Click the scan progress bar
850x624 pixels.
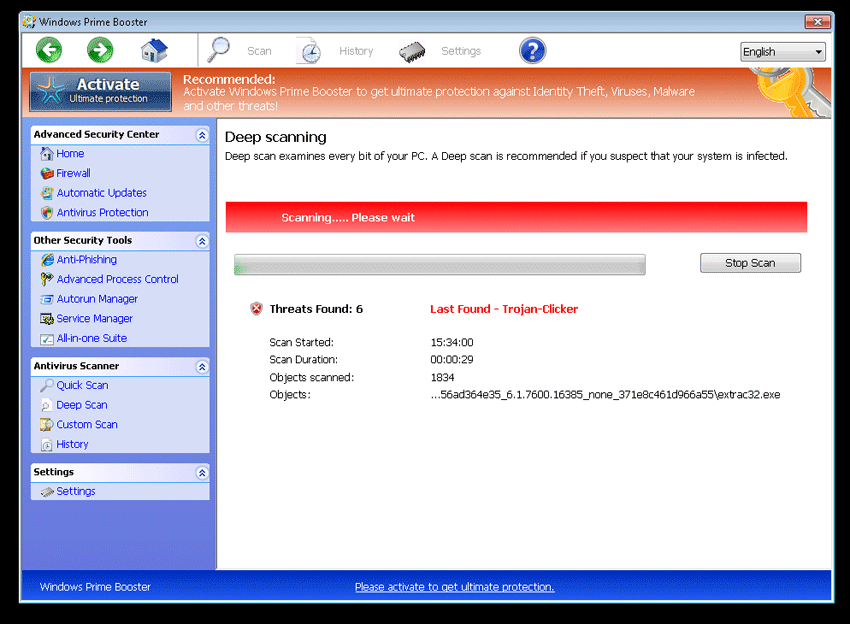pyautogui.click(x=439, y=264)
